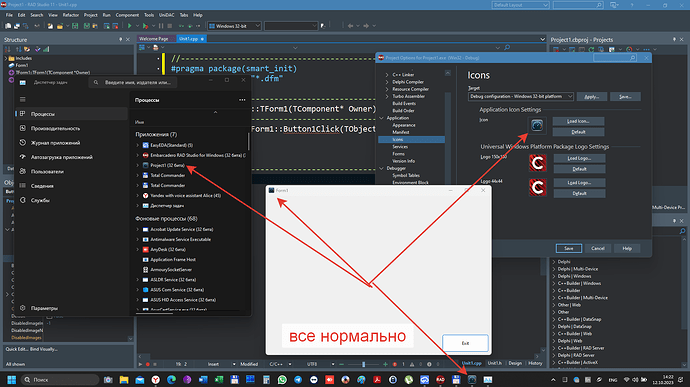This screenshot has width=690, height=387.
Task: Run the project with the green play button
Action: point(129,26)
